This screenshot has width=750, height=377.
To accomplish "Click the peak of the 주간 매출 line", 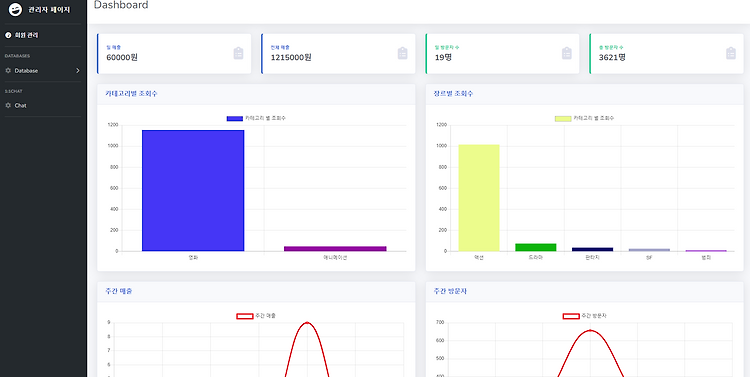I will coord(307,322).
